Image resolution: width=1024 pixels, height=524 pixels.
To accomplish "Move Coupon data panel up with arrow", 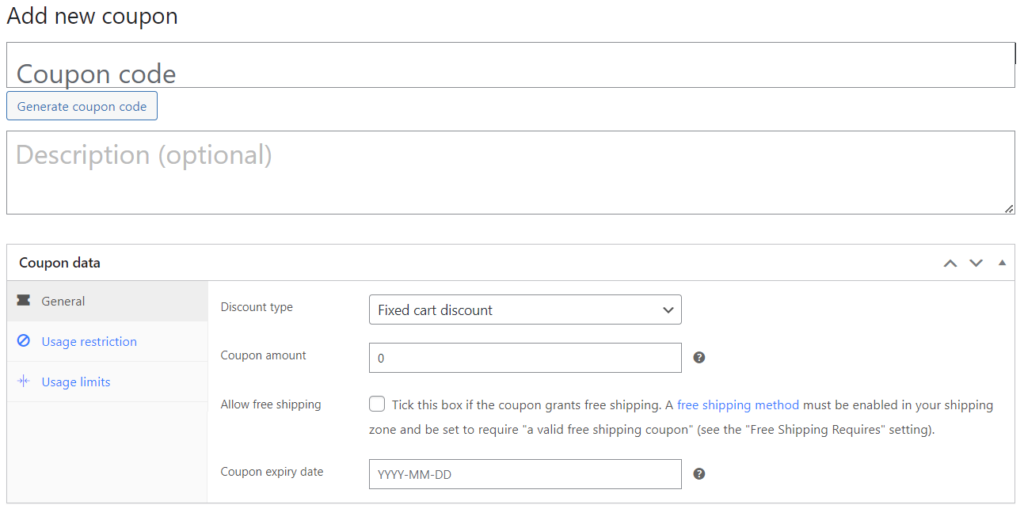I will click(950, 263).
